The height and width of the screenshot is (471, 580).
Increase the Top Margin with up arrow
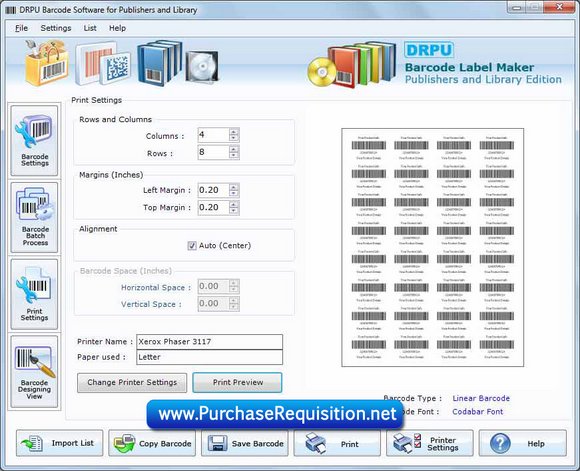(234, 204)
